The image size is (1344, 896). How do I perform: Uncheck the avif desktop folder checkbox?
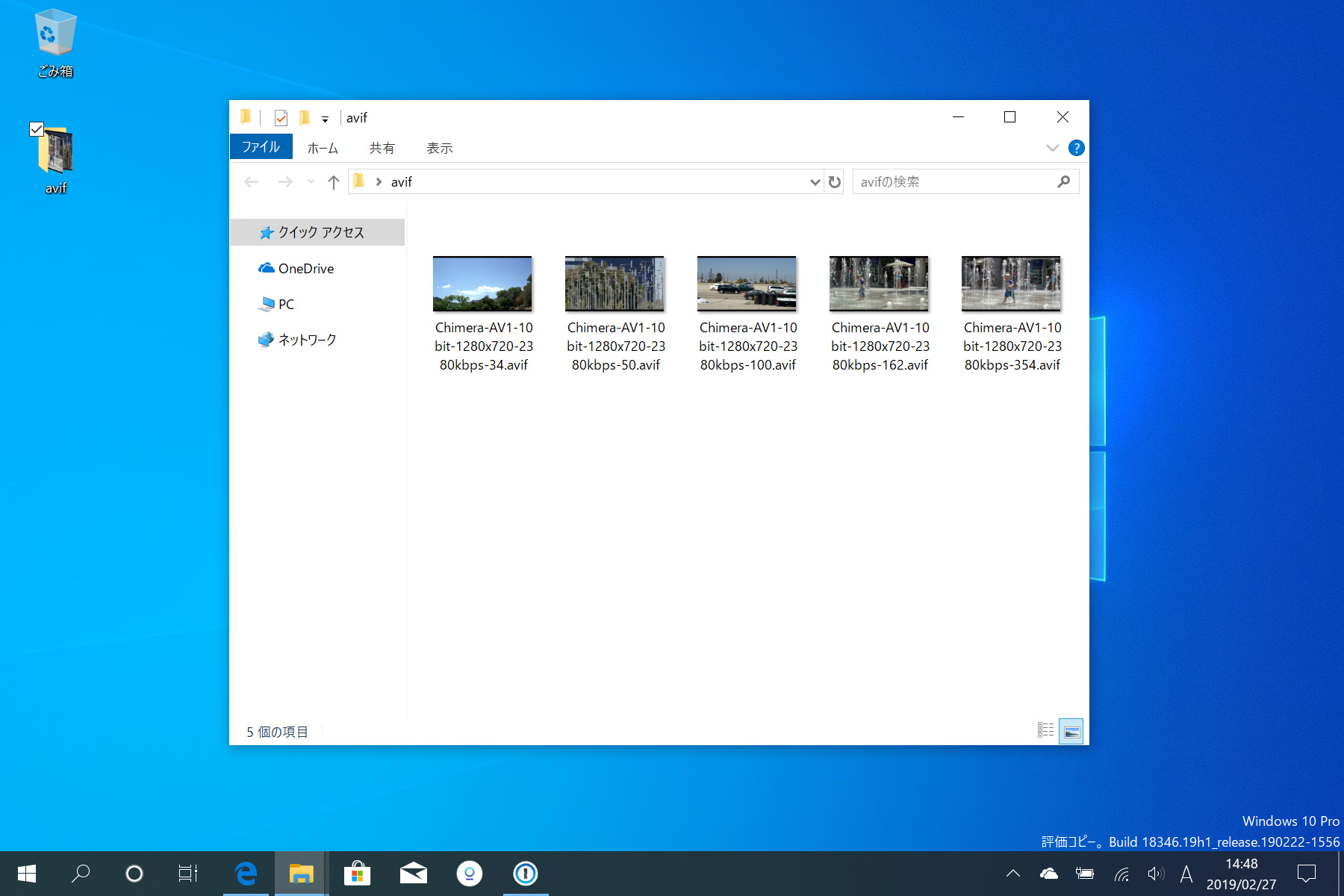[36, 129]
